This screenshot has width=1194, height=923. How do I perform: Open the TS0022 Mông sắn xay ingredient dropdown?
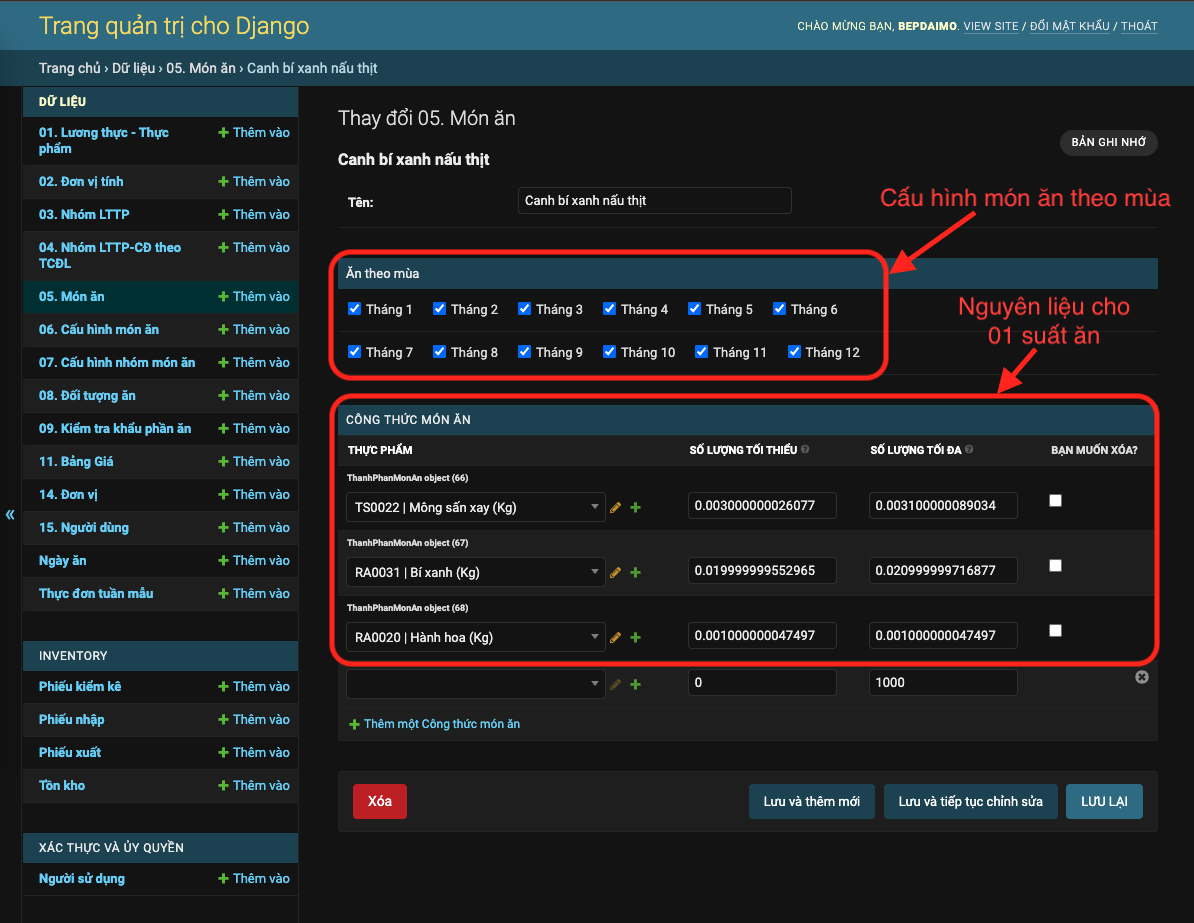click(475, 507)
